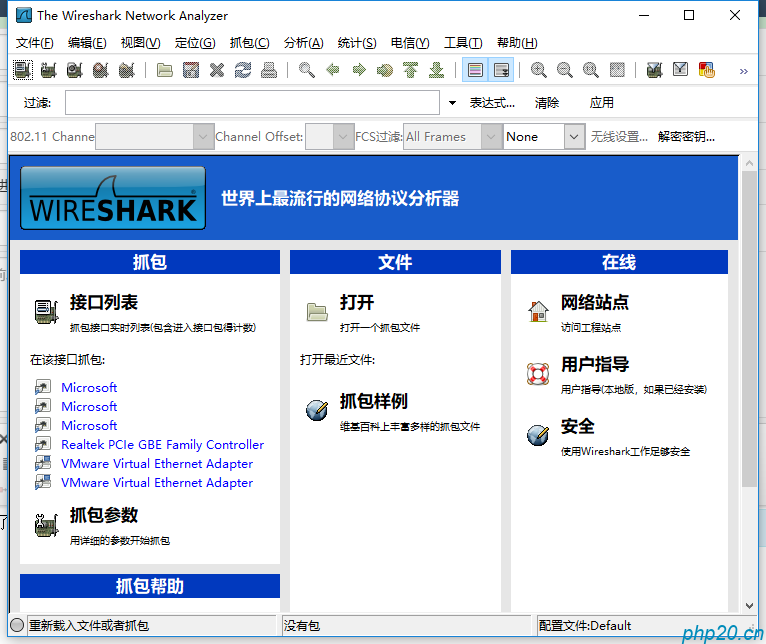This screenshot has width=766, height=644.
Task: Start a new live capture icon
Action: point(74,70)
